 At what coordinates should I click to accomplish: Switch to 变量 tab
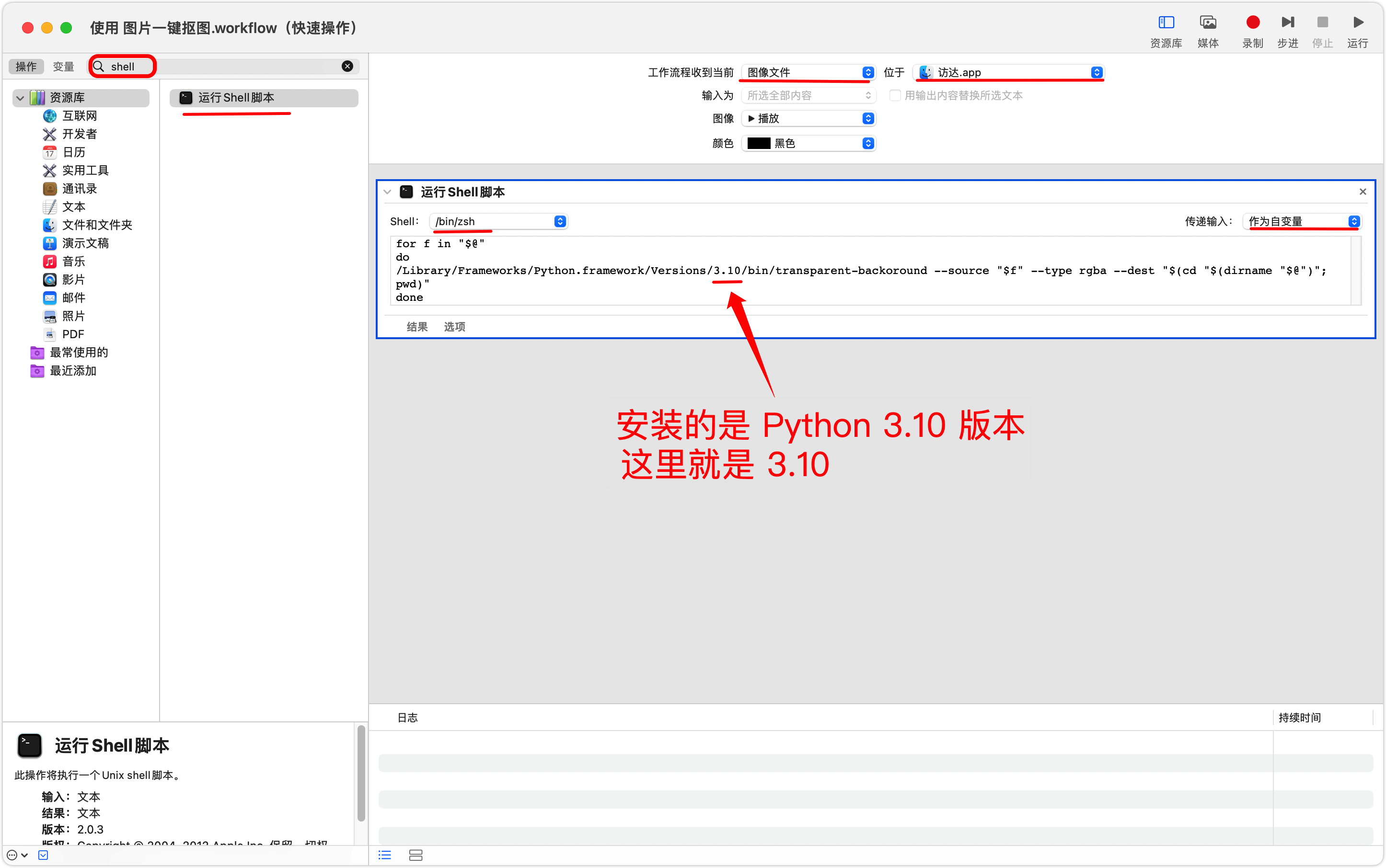63,67
